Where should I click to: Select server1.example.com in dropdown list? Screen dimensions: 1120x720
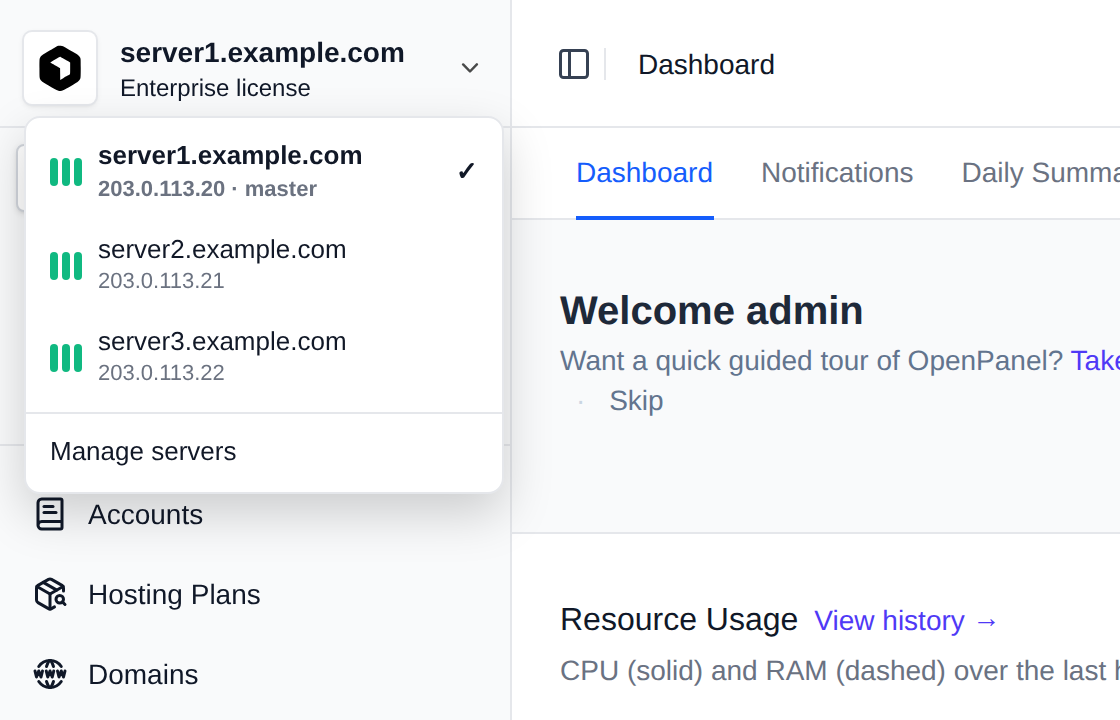pos(264,171)
